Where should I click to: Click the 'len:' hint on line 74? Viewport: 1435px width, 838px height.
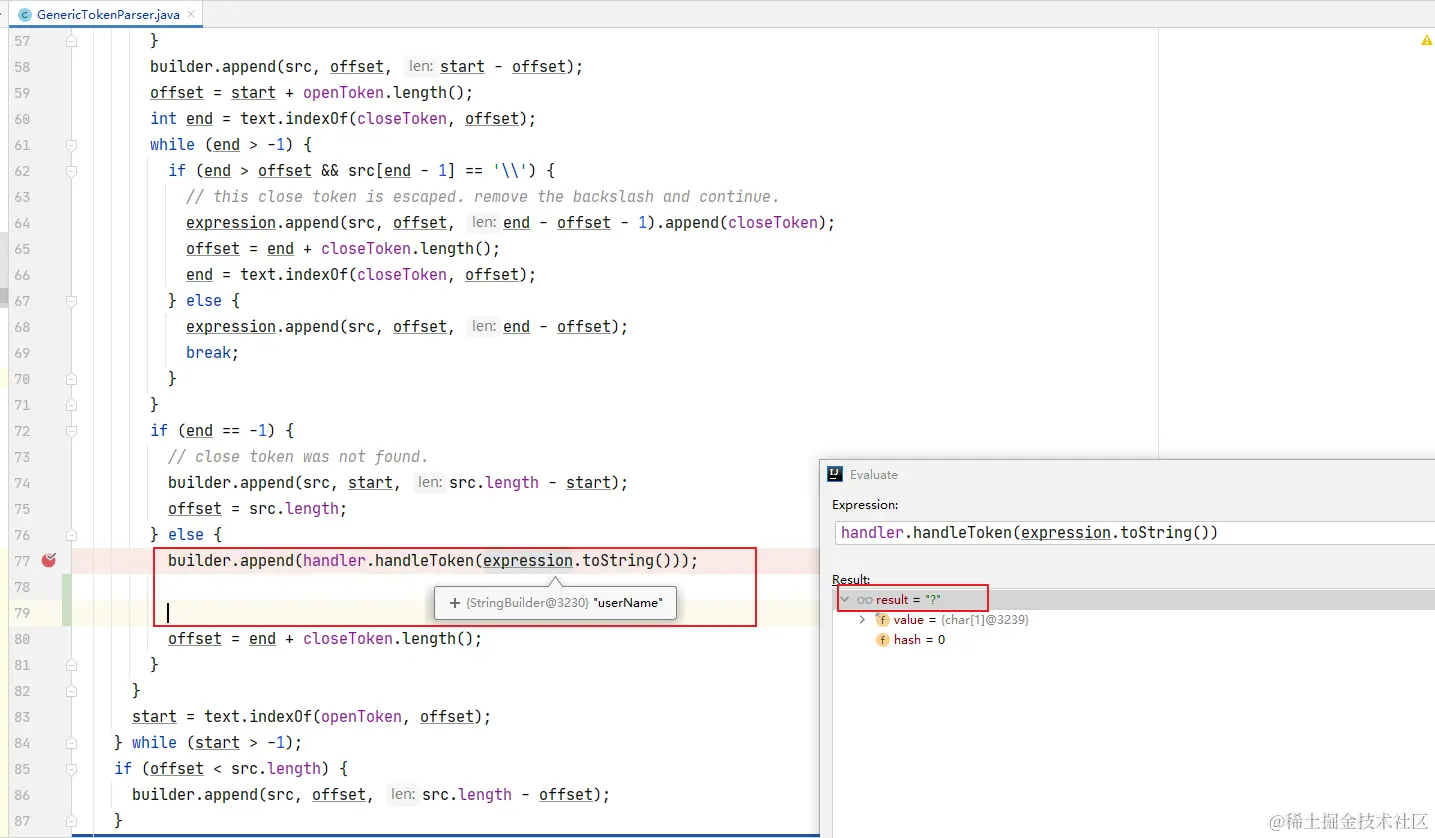click(429, 483)
